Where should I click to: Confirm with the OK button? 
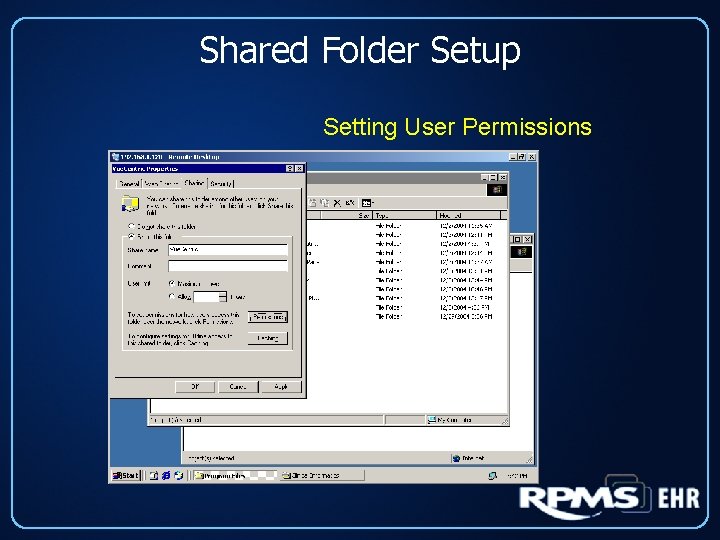[195, 387]
